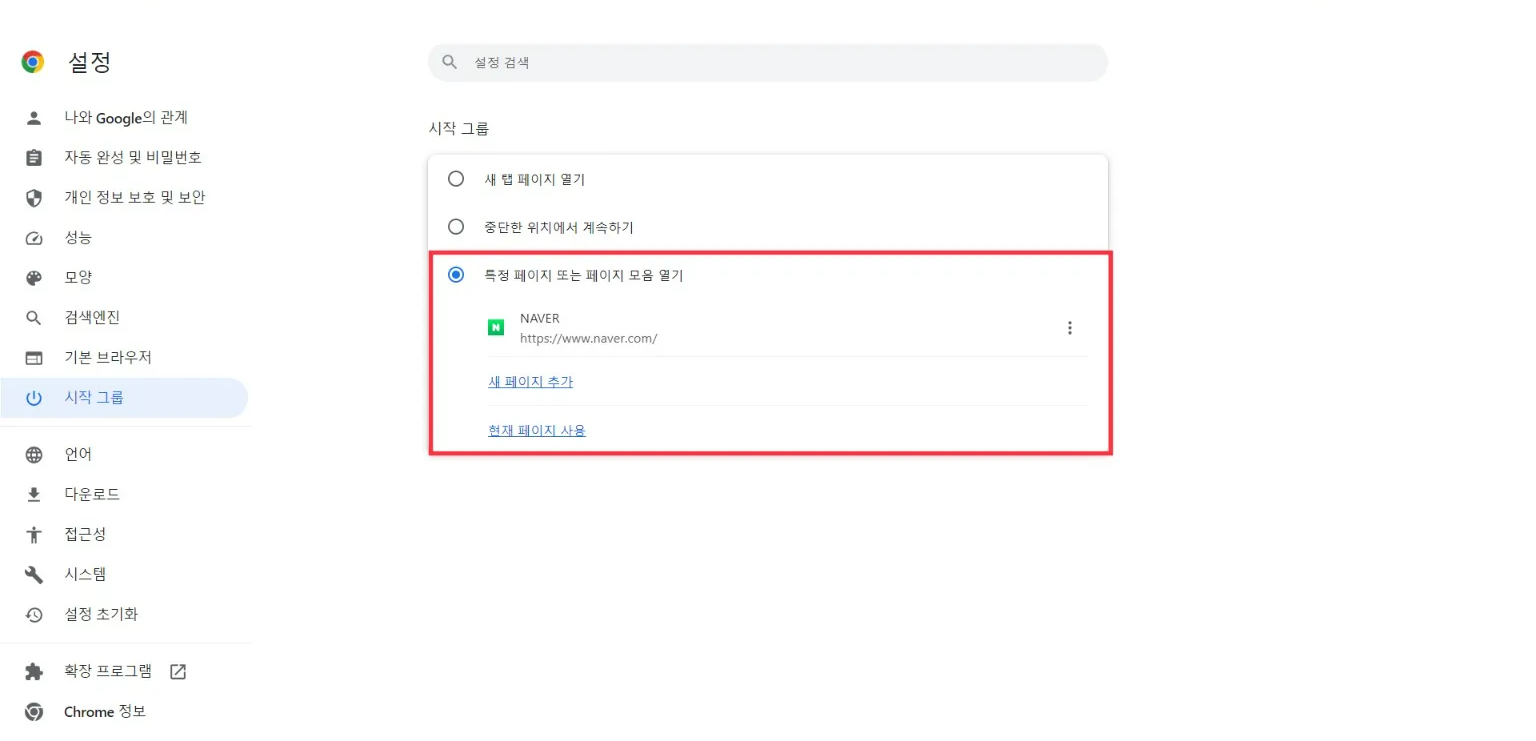Click the 현재 페이지 사용 link

point(536,430)
